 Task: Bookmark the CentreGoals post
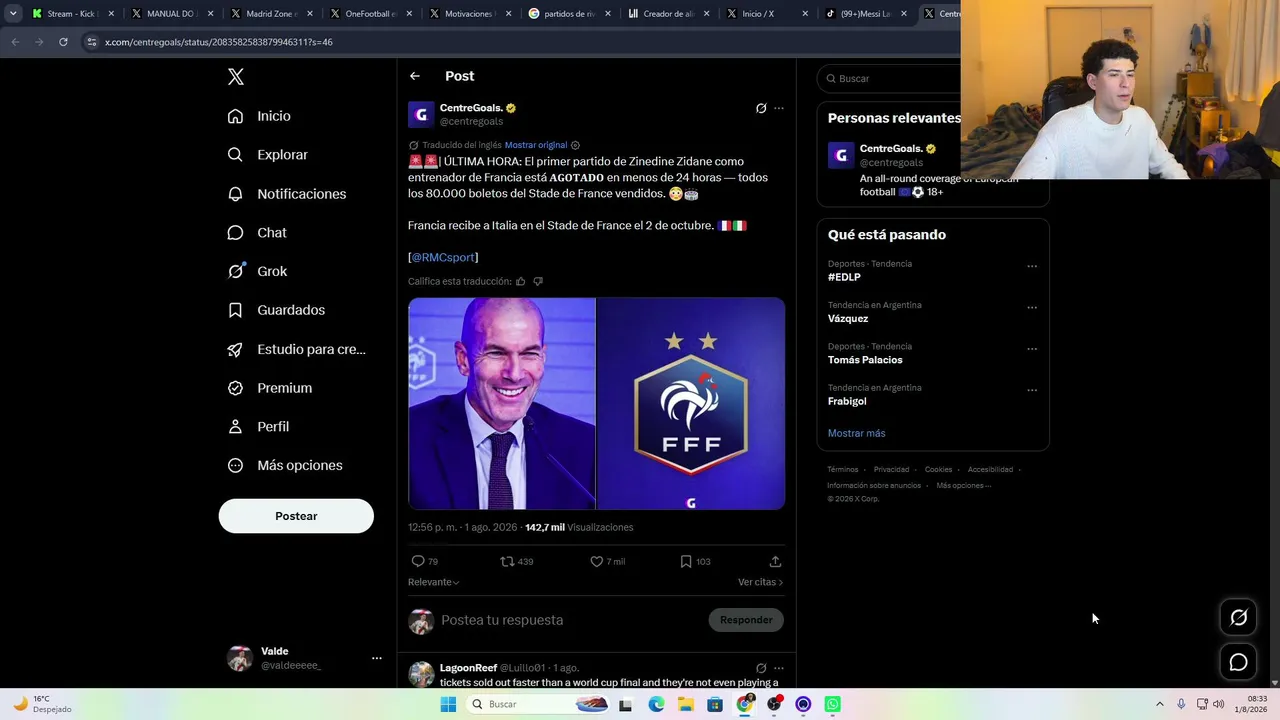pos(686,561)
